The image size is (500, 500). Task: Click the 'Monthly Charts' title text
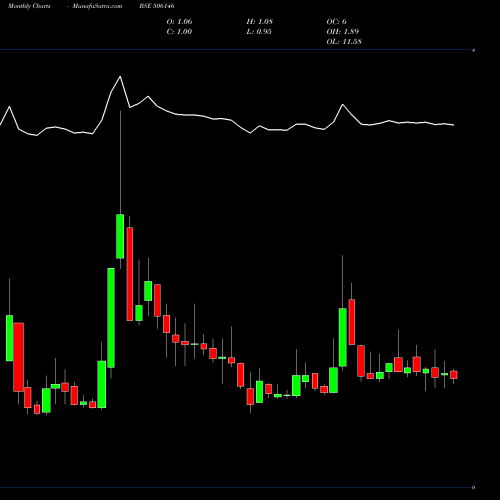pos(29,6)
